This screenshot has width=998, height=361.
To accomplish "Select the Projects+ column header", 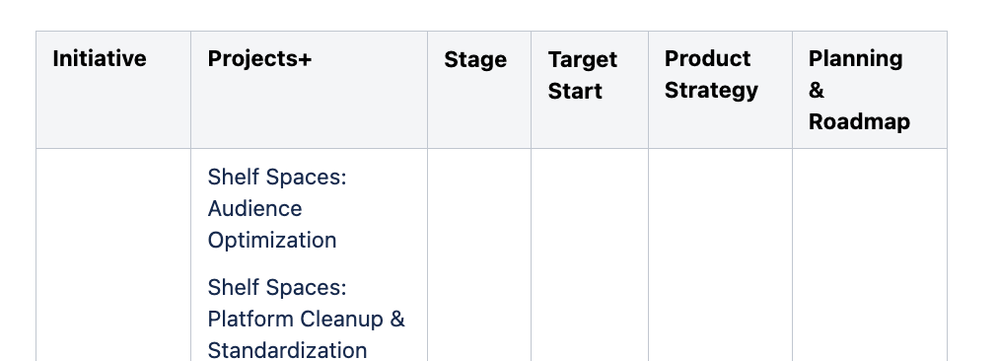I will click(309, 90).
